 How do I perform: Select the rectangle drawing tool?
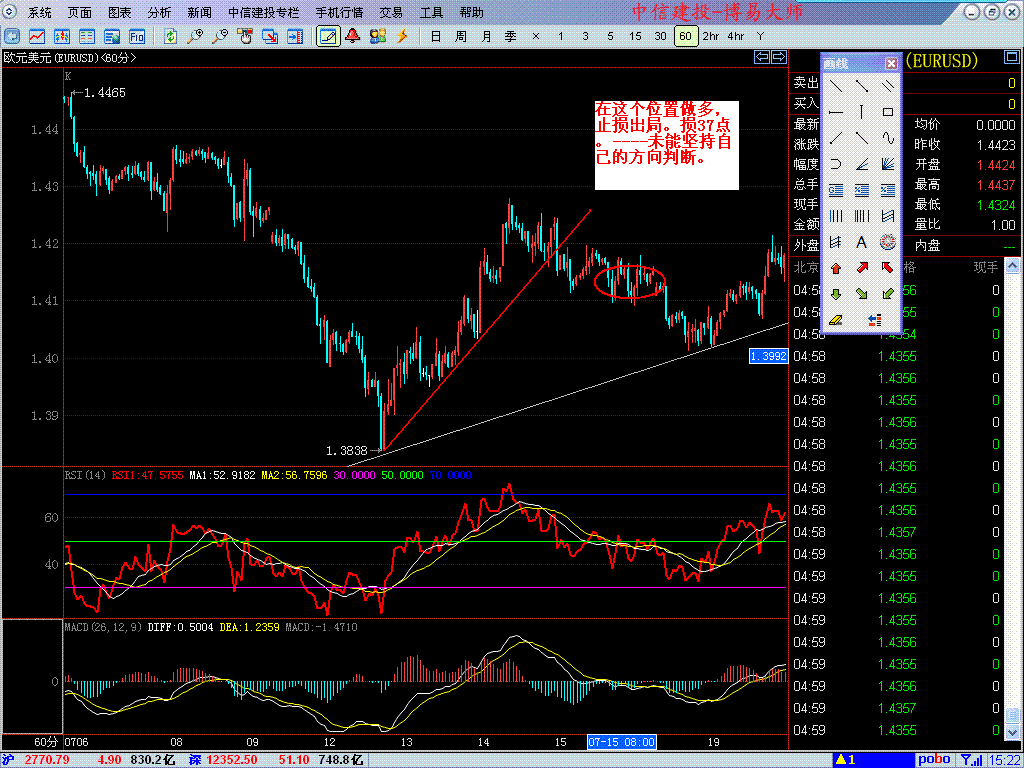click(887, 112)
